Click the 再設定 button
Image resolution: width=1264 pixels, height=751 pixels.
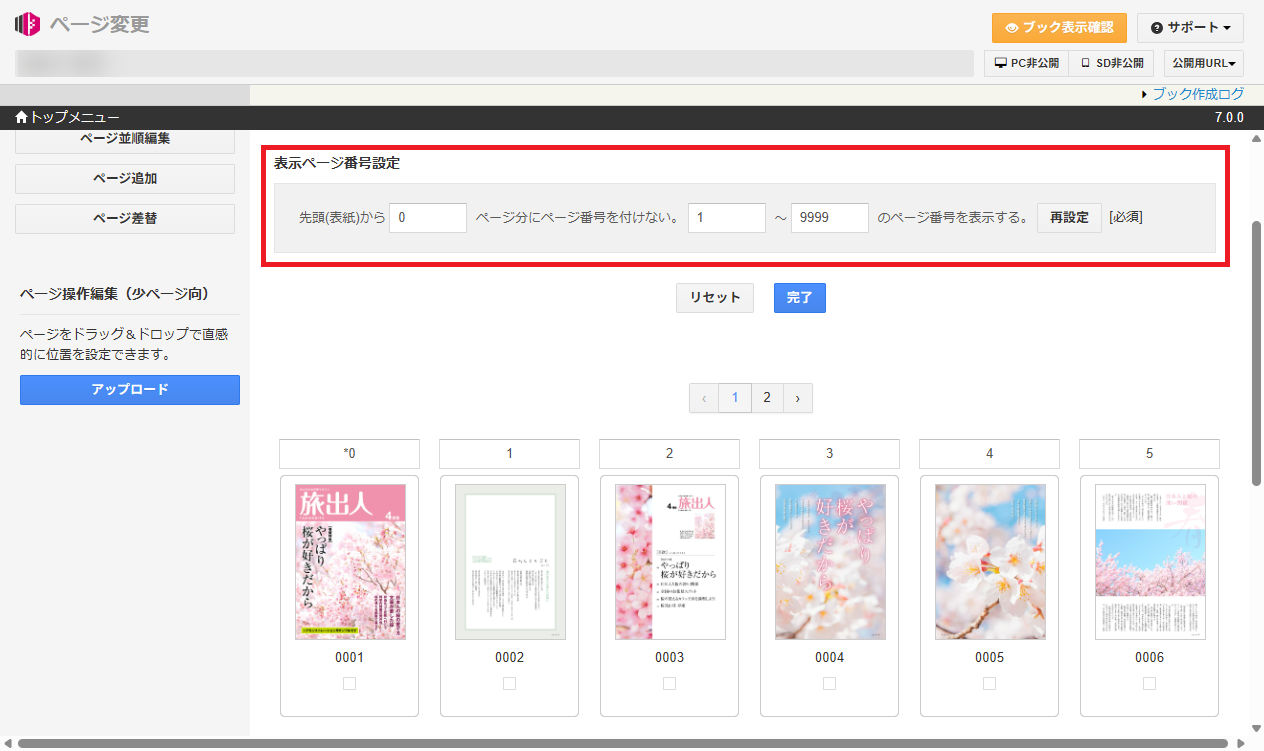pyautogui.click(x=1069, y=218)
